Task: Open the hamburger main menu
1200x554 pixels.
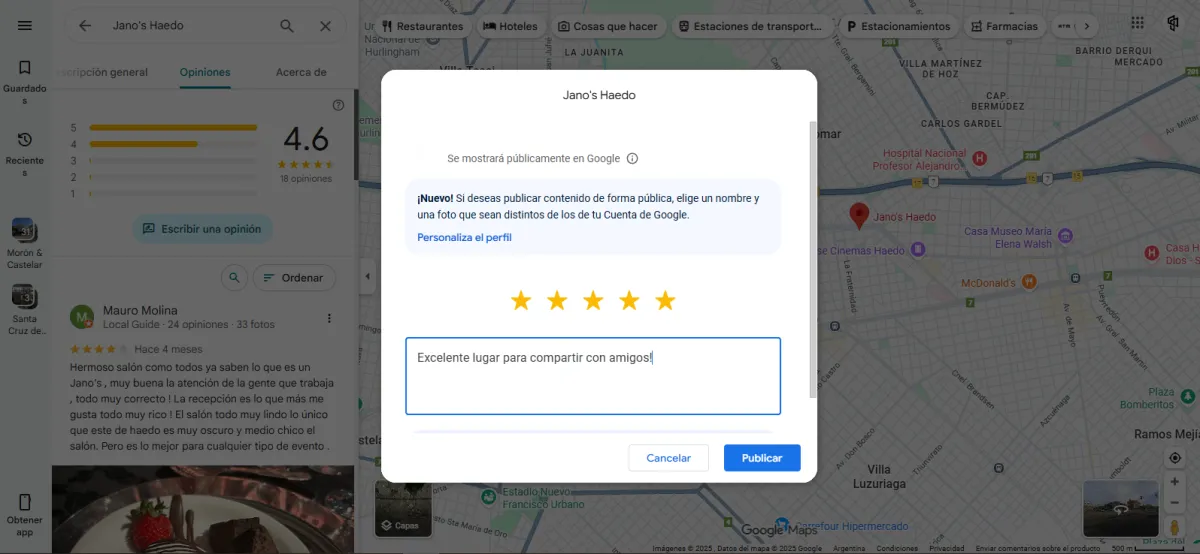Action: [x=25, y=25]
